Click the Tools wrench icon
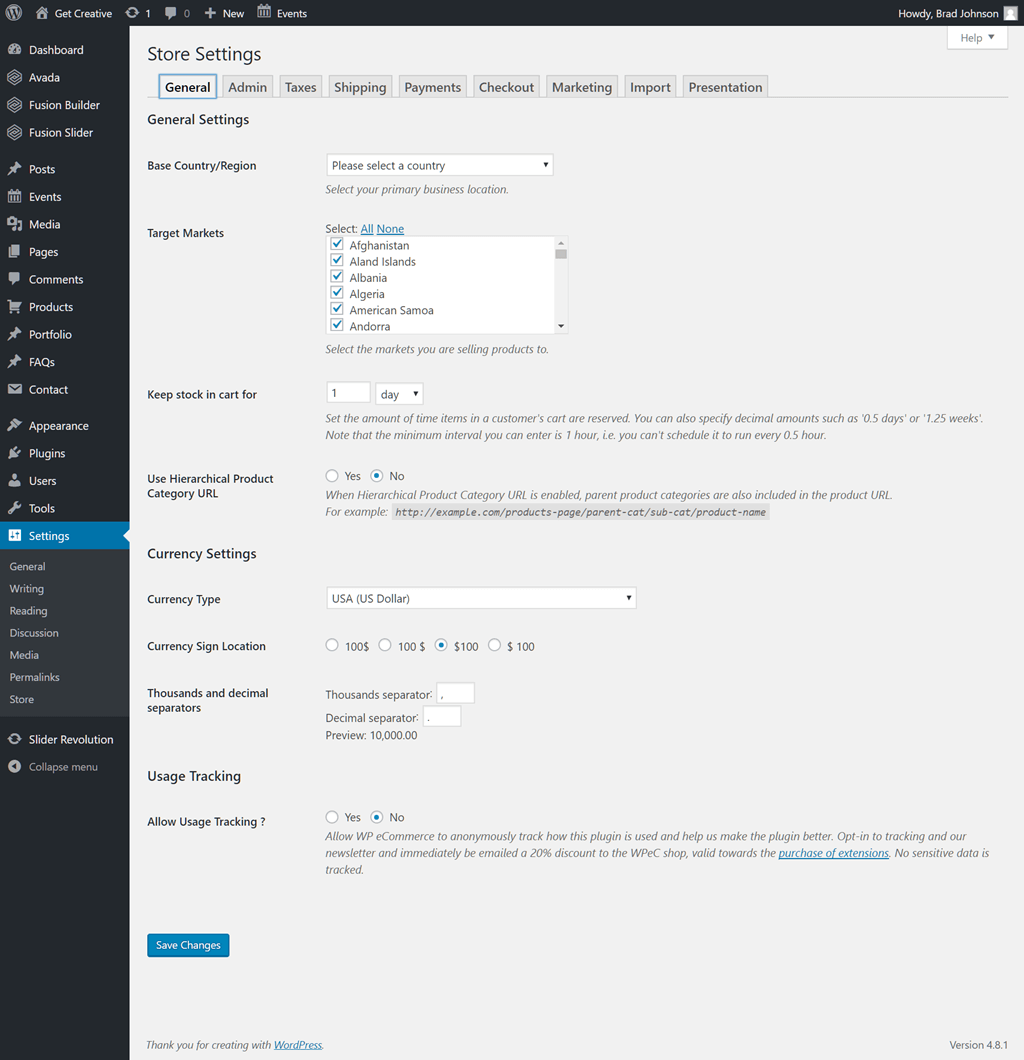 click(14, 508)
